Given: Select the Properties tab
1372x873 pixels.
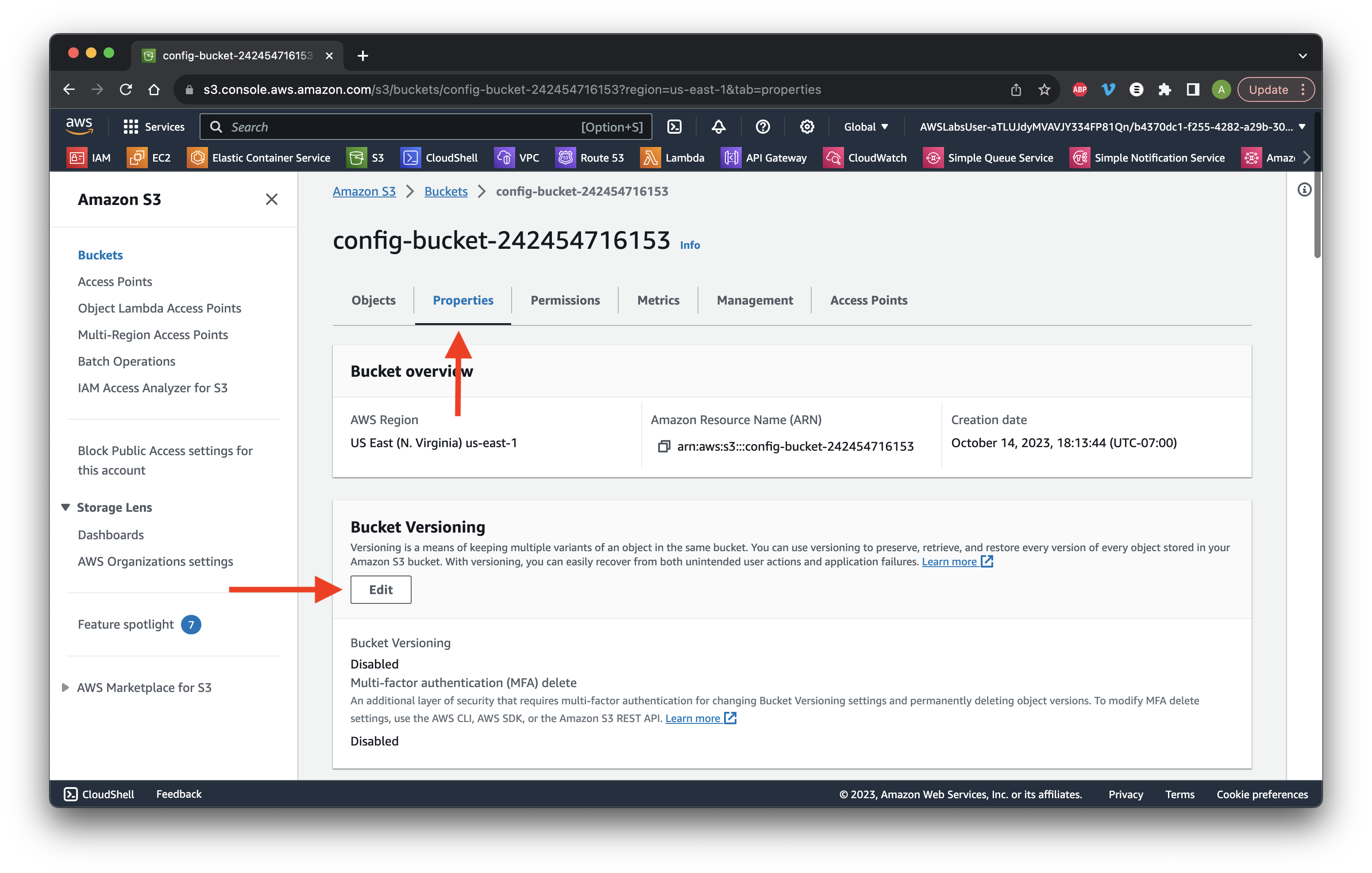Looking at the screenshot, I should (x=462, y=300).
